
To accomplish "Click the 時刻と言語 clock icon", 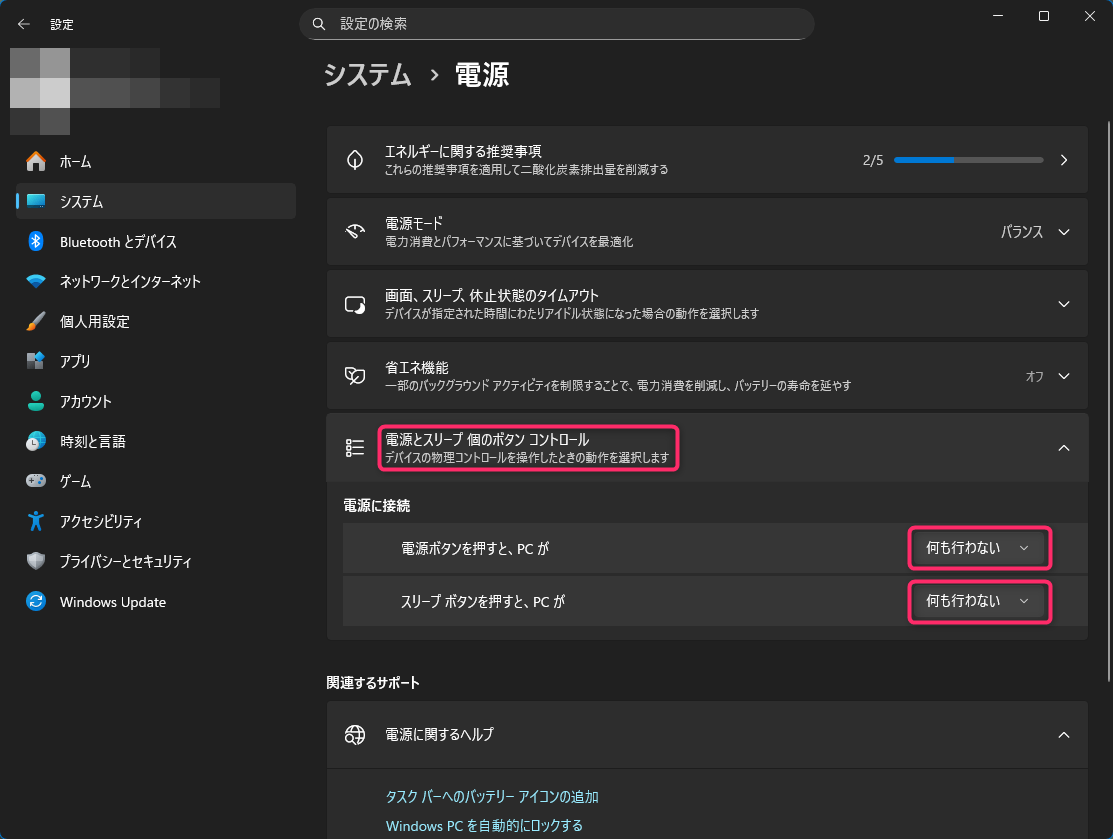I will [36, 441].
